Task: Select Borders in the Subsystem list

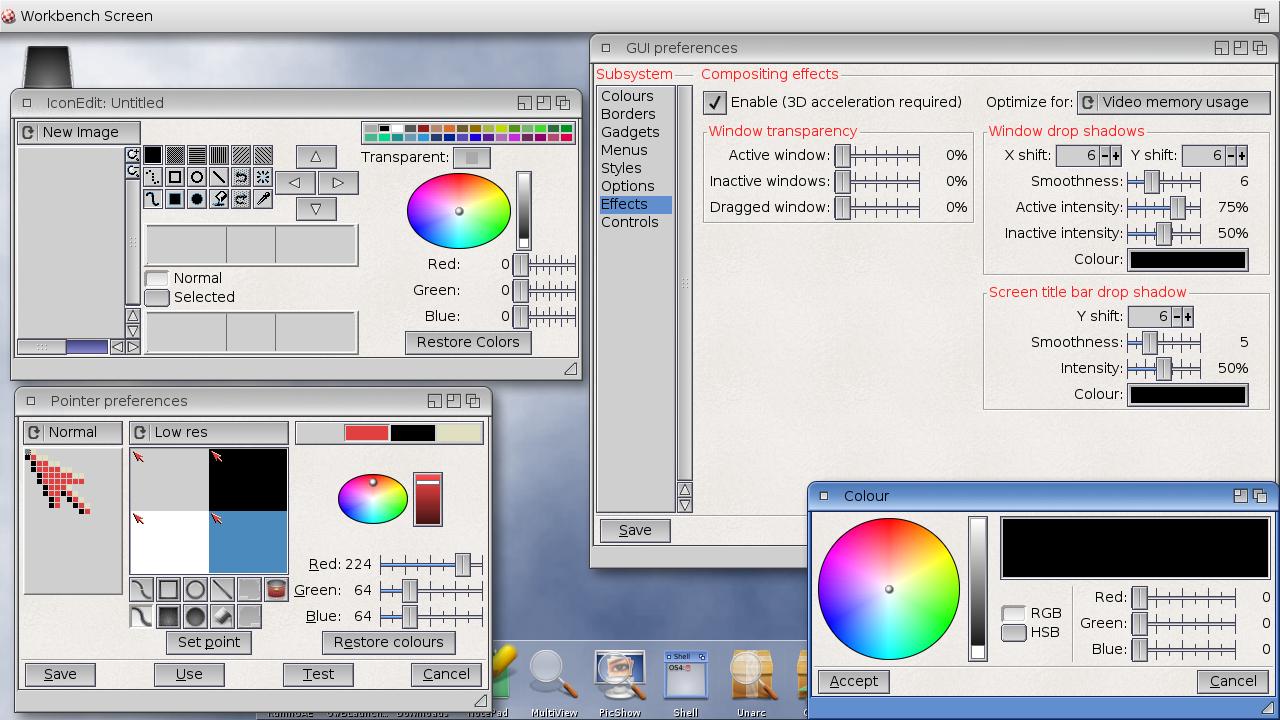Action: pyautogui.click(x=628, y=114)
